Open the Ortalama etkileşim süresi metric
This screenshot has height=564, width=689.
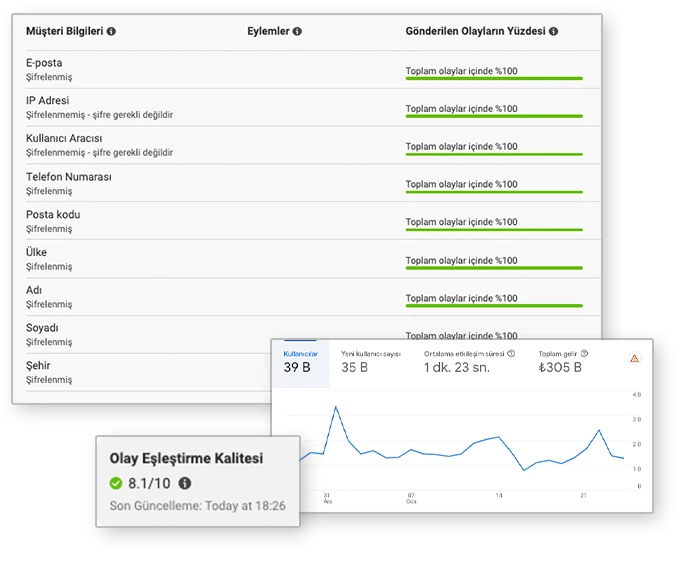click(469, 362)
